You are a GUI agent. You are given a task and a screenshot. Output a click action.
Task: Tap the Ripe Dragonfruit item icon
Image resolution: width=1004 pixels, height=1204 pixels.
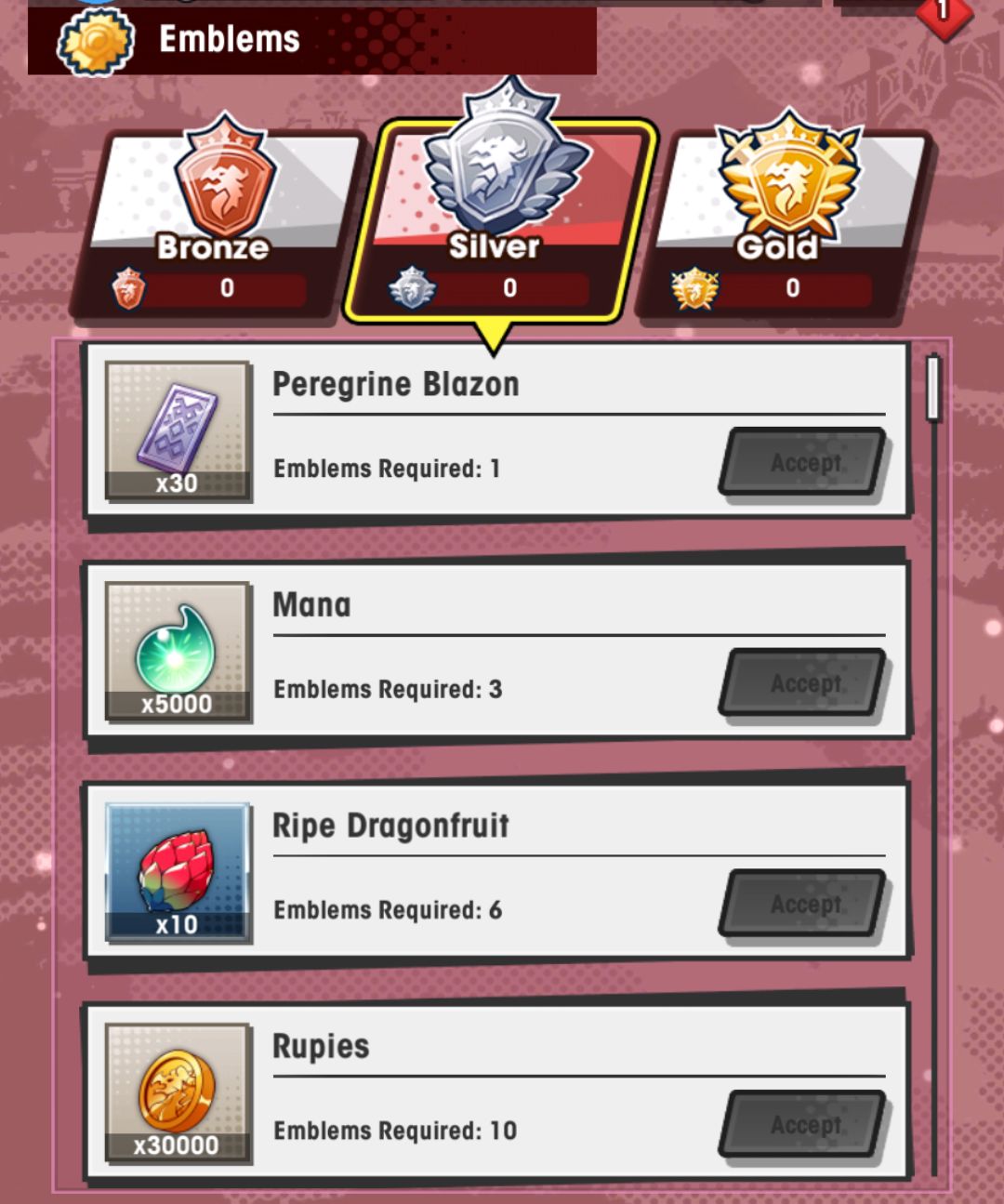tap(178, 872)
